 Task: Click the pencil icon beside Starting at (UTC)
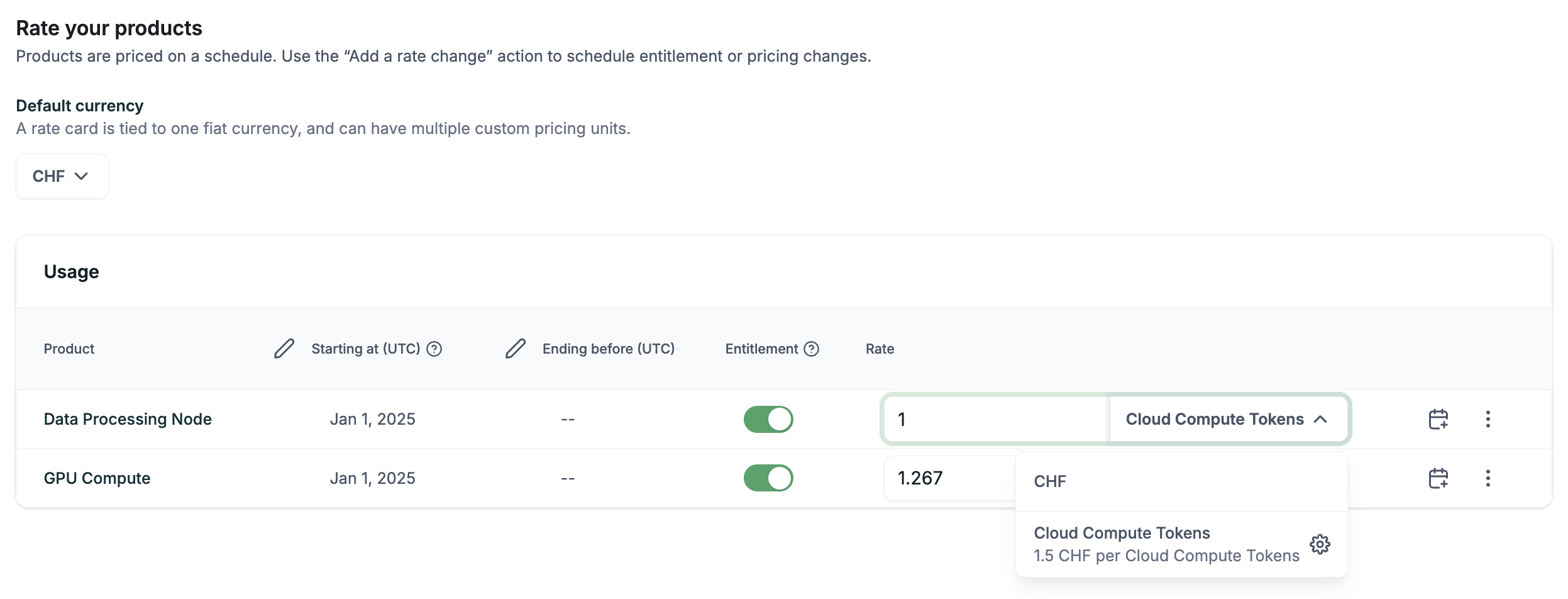click(284, 349)
